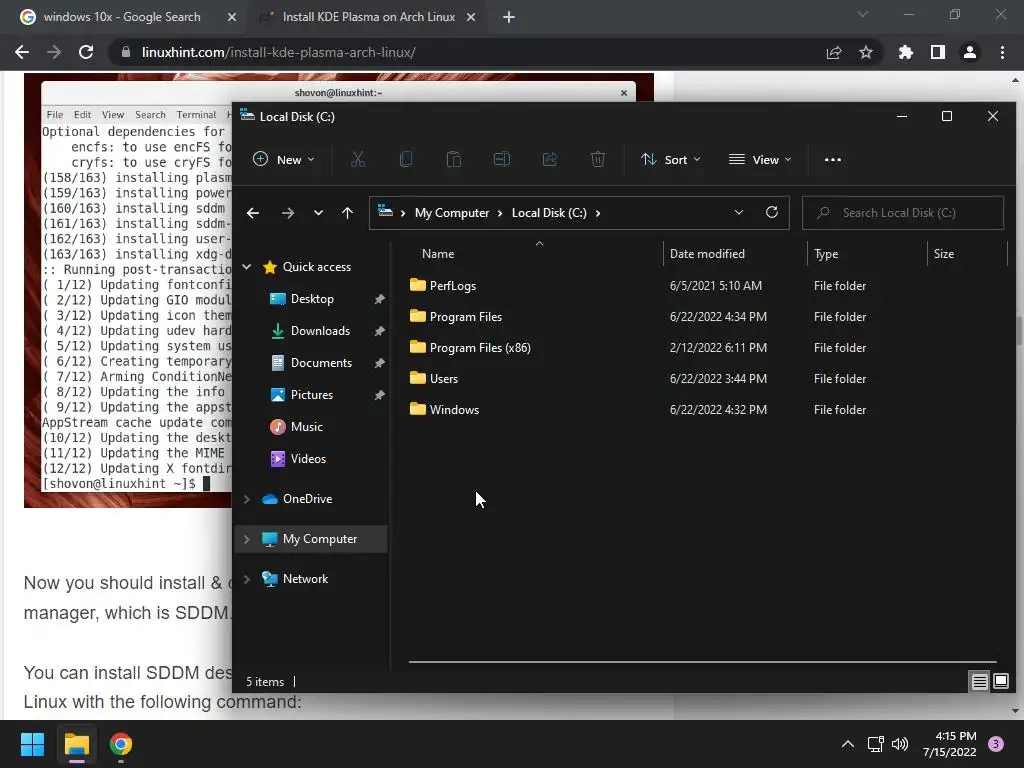Open the Windows Start menu
Viewport: 1024px width, 768px height.
tap(32, 744)
